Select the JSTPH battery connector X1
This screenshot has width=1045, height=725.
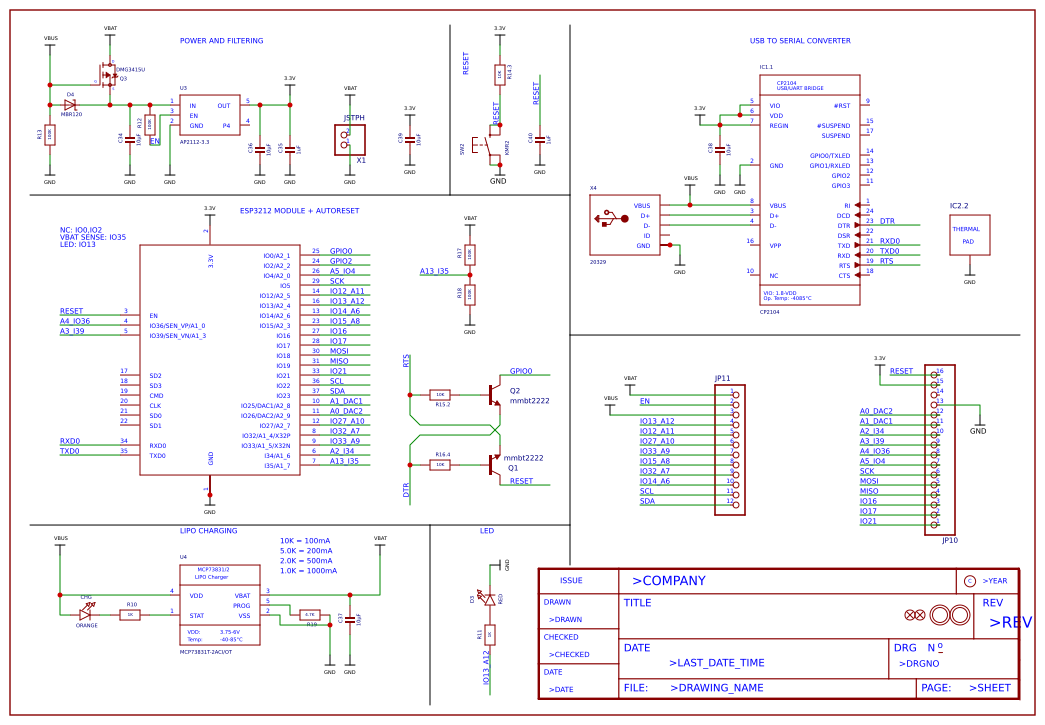(350, 140)
